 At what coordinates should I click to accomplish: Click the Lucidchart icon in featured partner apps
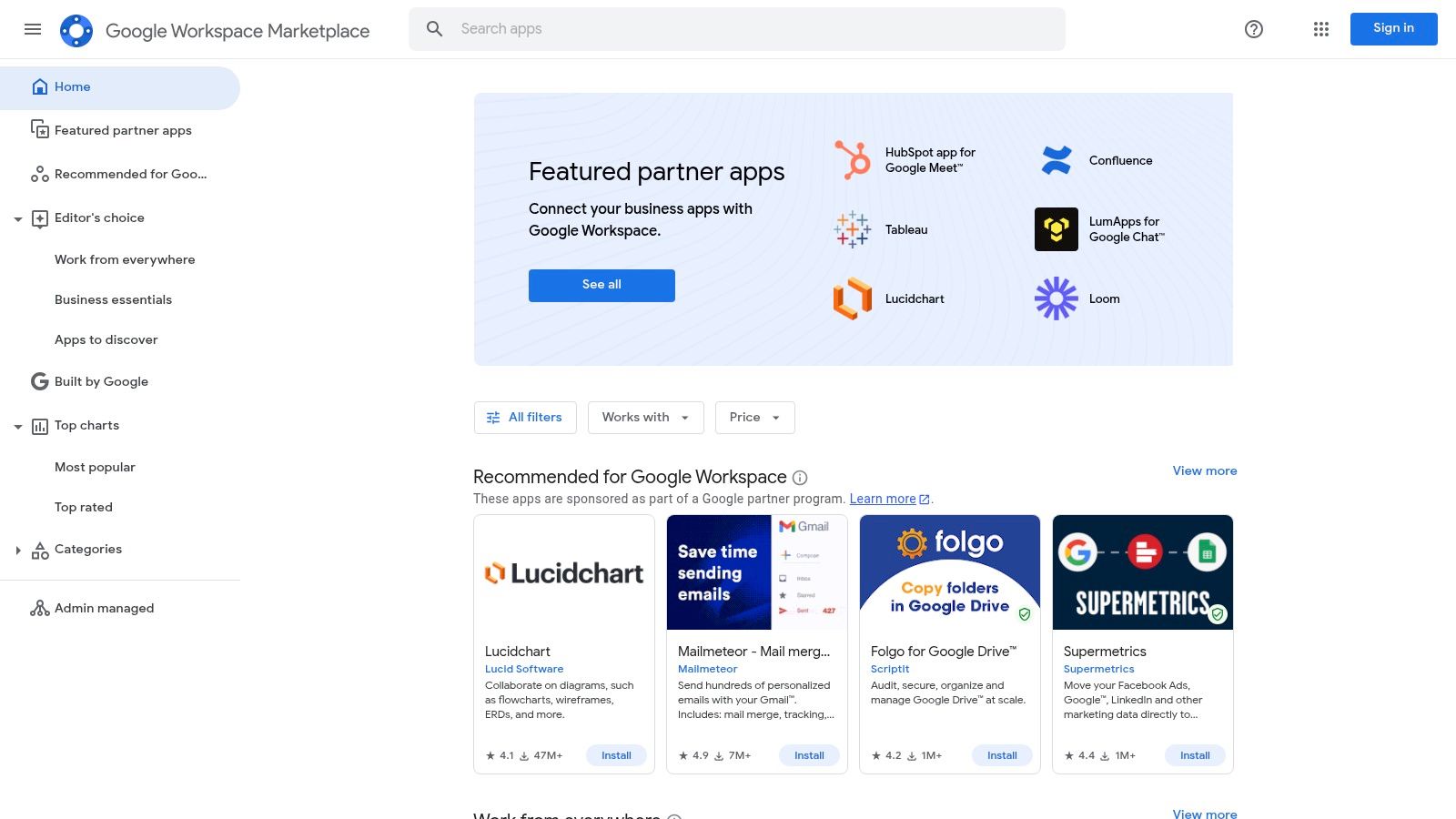852,298
